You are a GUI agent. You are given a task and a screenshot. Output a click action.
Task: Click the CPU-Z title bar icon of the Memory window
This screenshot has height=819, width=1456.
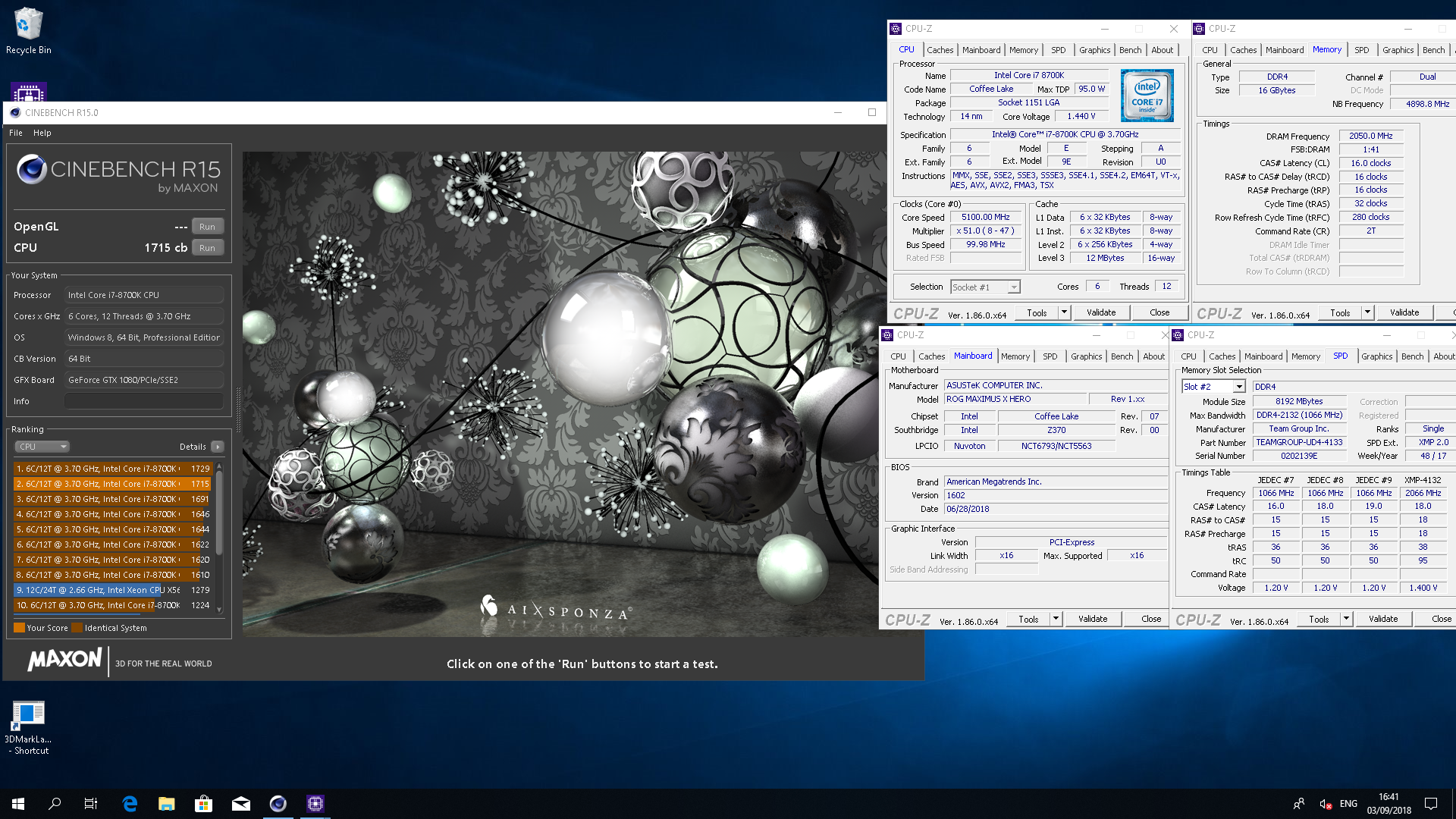(x=1199, y=29)
